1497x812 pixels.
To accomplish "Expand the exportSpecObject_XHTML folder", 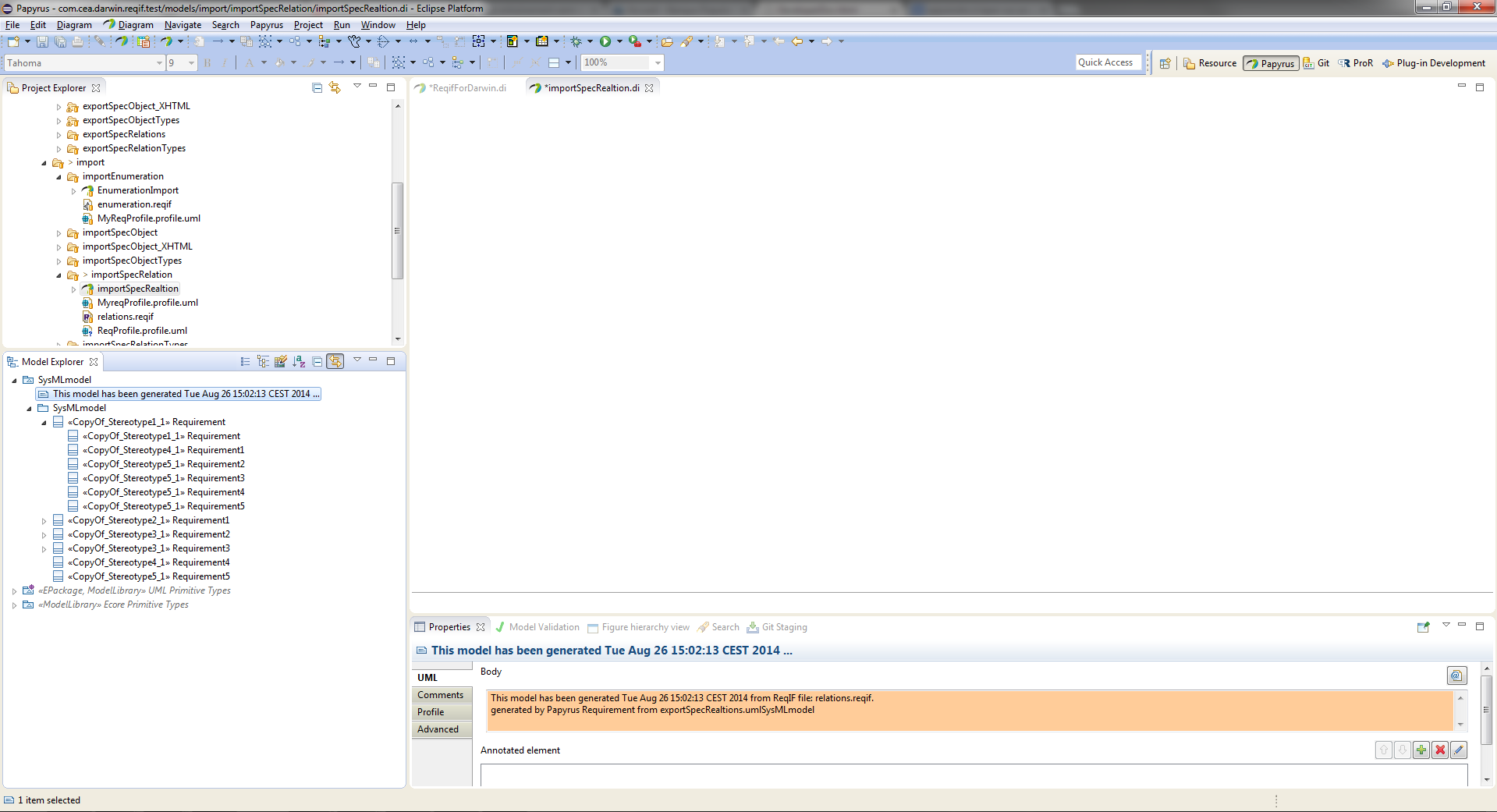I will (59, 107).
